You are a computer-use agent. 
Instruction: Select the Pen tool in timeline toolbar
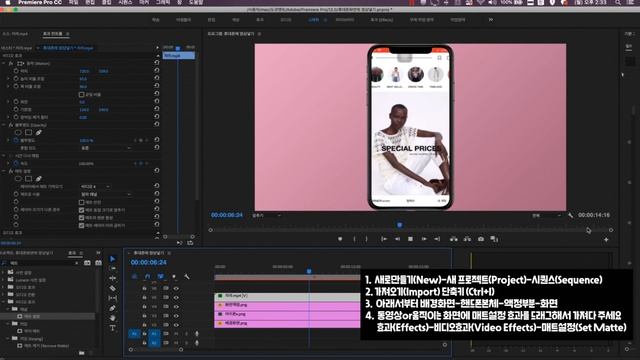click(113, 308)
